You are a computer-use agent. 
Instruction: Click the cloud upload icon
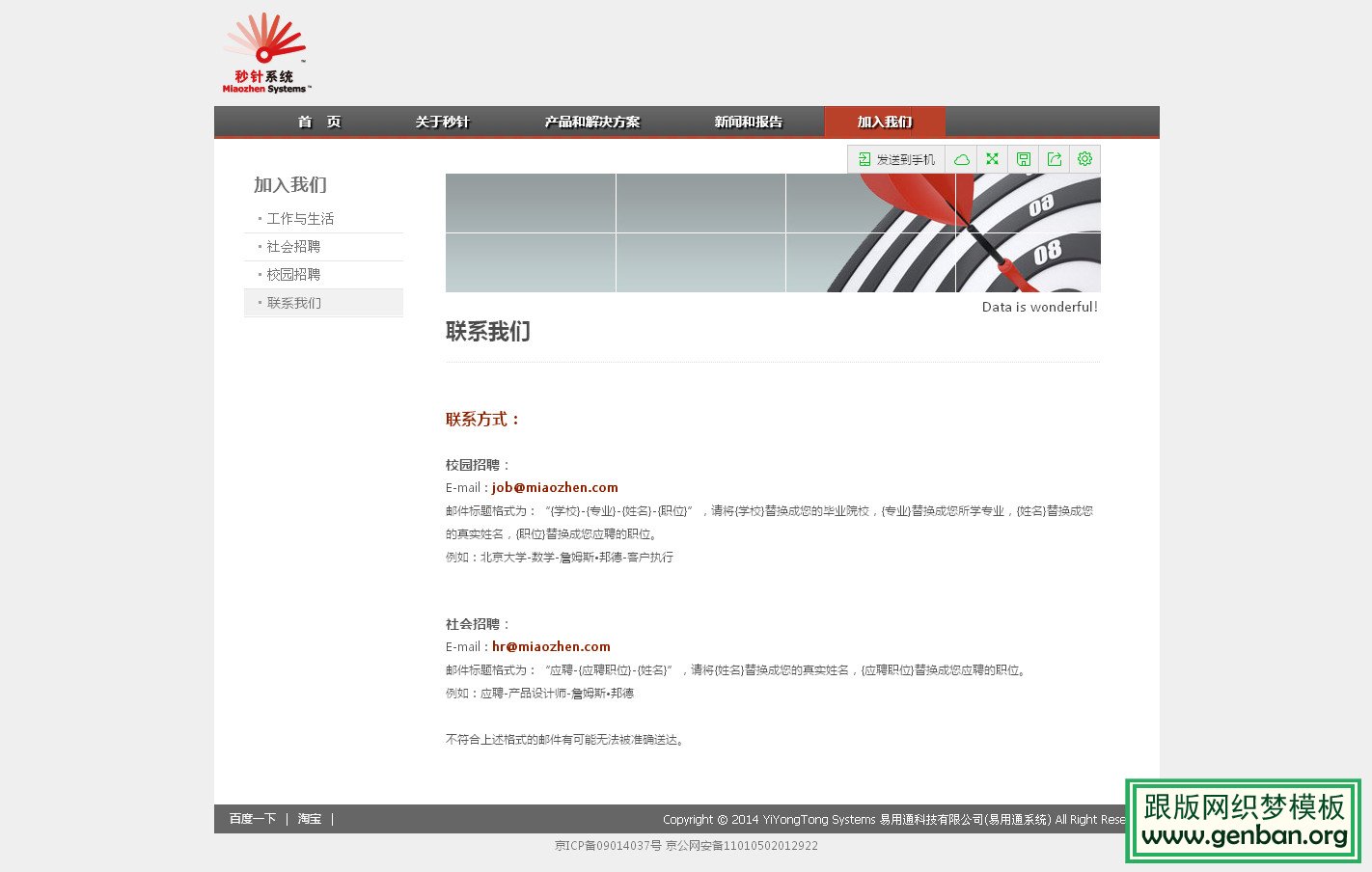click(x=961, y=158)
